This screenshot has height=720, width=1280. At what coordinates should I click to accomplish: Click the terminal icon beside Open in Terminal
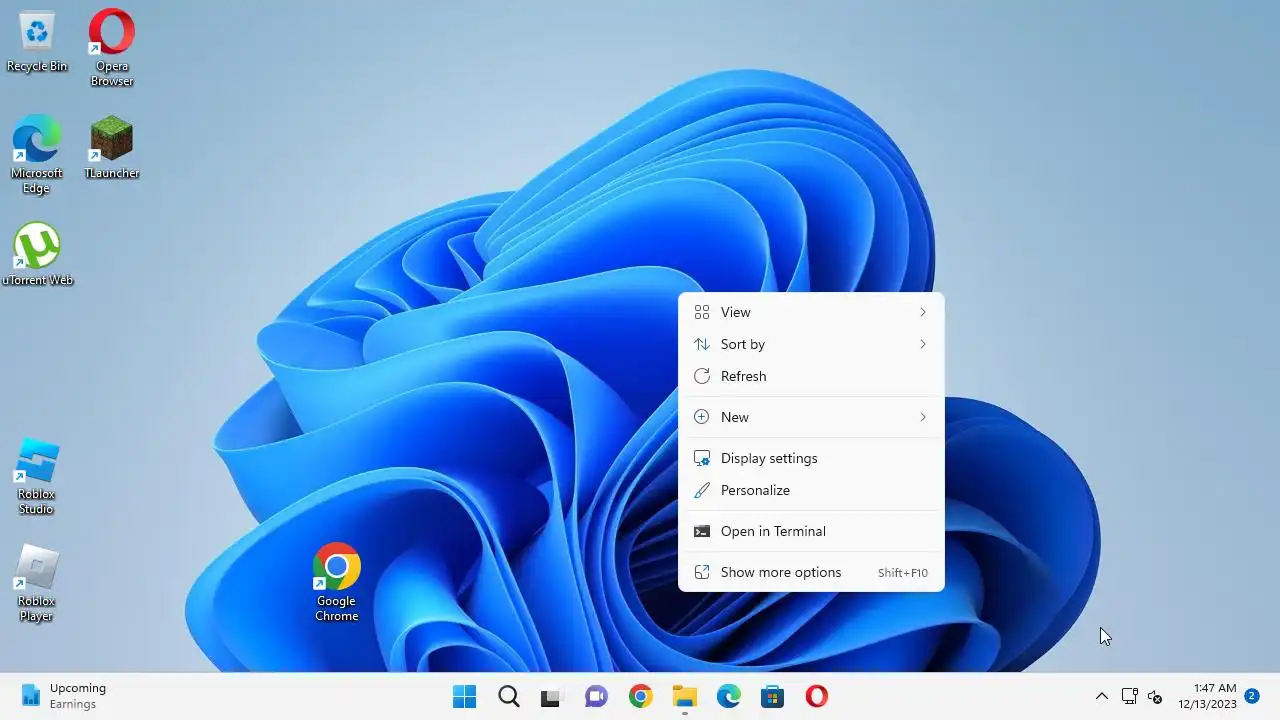tap(702, 531)
